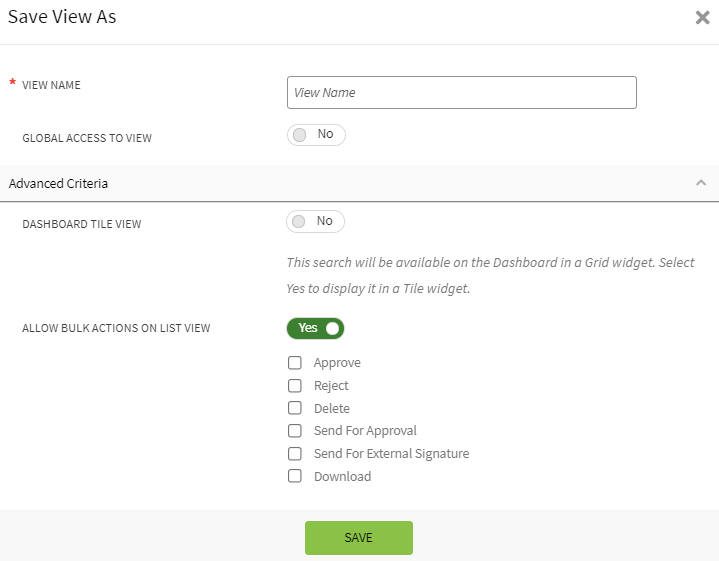Click the "Download" label text

342,477
